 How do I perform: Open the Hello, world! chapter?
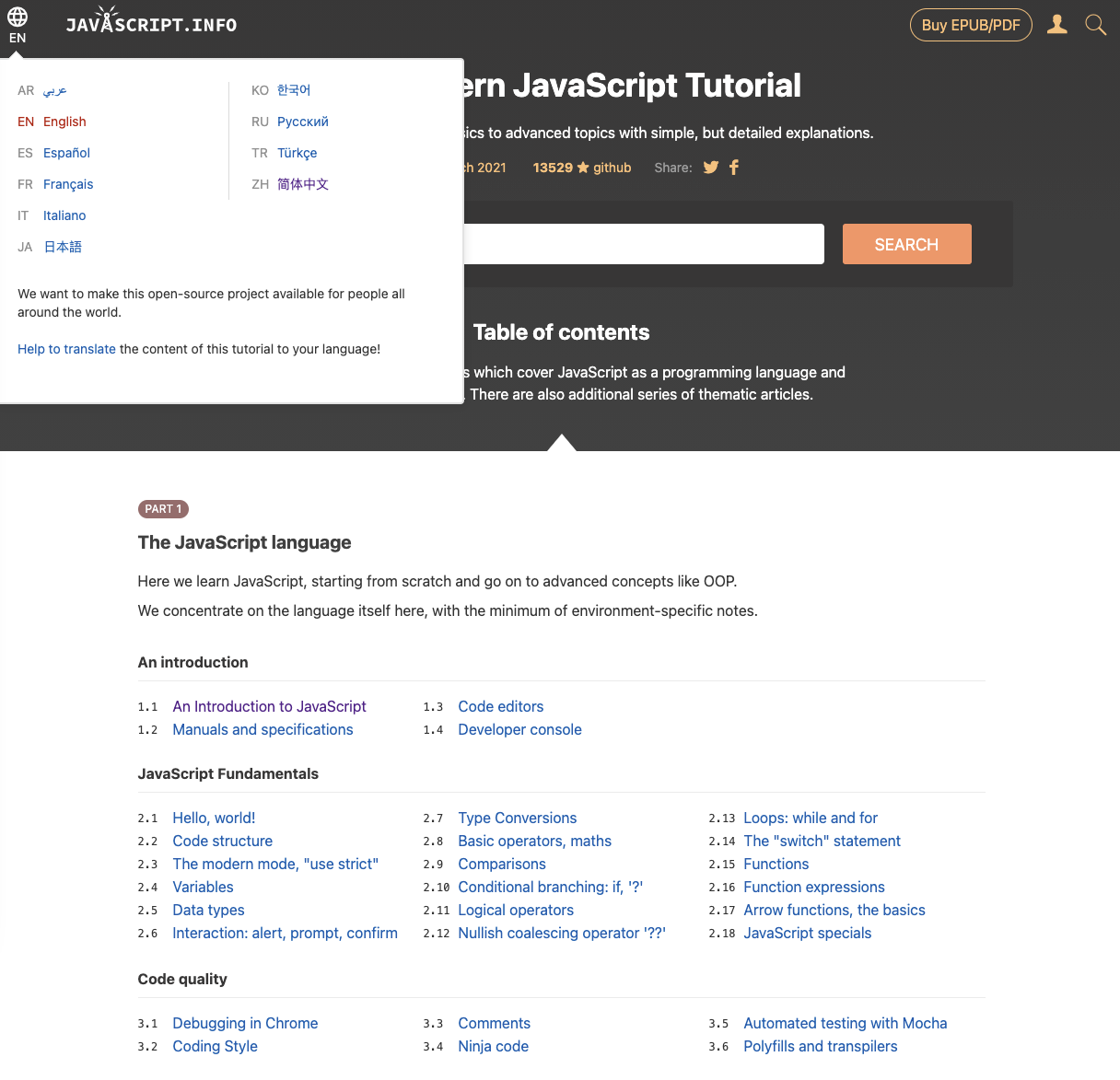pyautogui.click(x=214, y=818)
